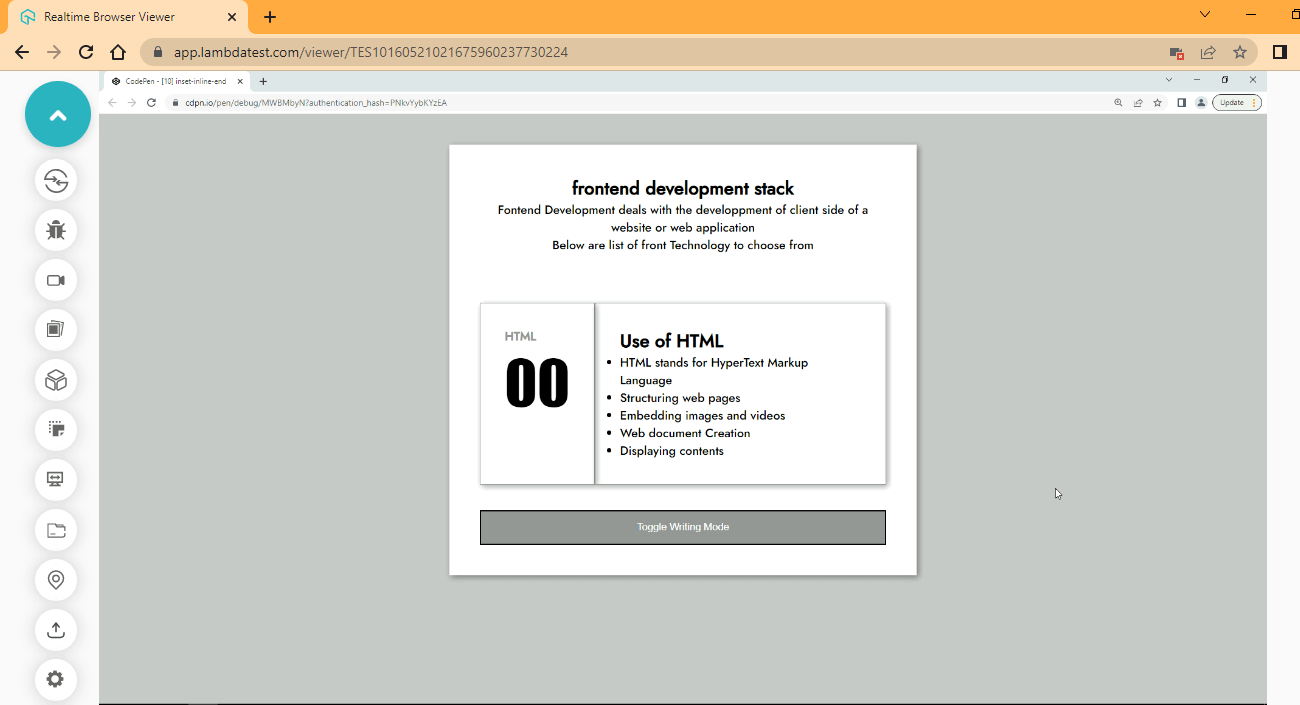The height and width of the screenshot is (705, 1300).
Task: Select the inner CodePen inset-inline-end tab
Action: tap(176, 81)
